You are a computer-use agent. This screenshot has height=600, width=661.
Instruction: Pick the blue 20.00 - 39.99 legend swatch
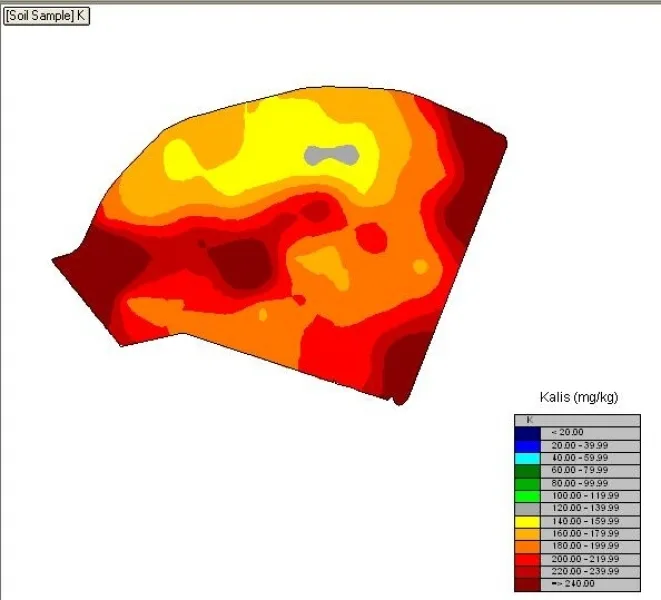527,446
